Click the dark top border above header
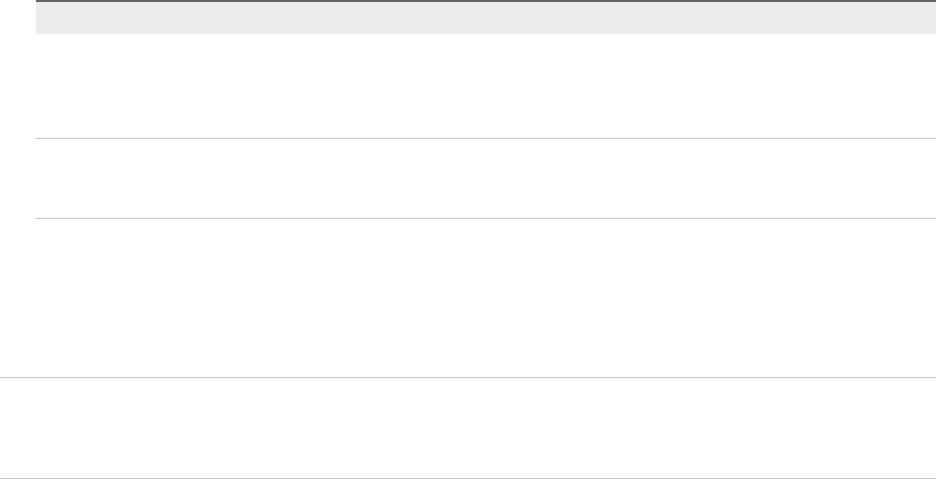The height and width of the screenshot is (479, 936). click(478, 1)
